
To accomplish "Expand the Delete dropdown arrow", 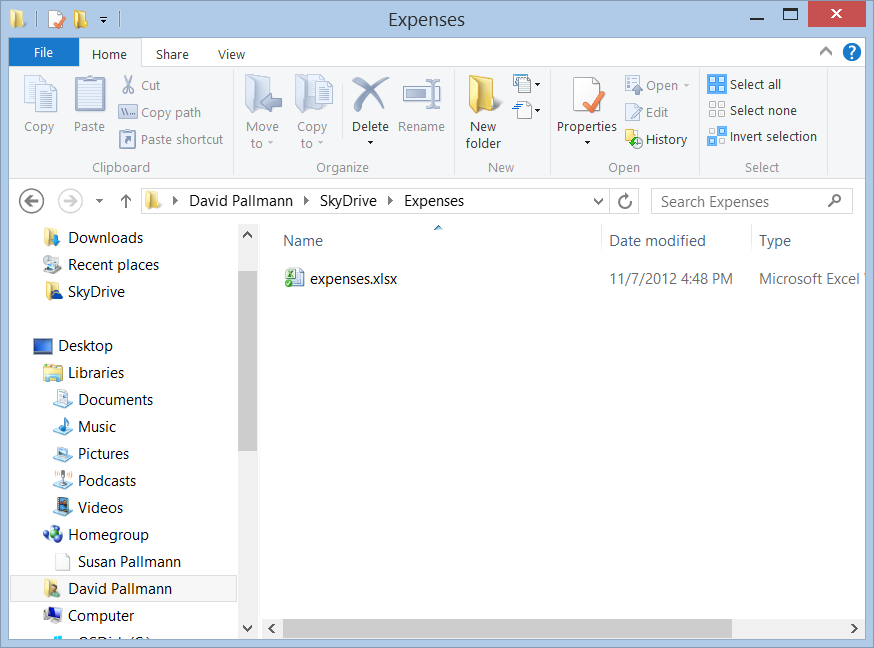I will click(x=370, y=143).
